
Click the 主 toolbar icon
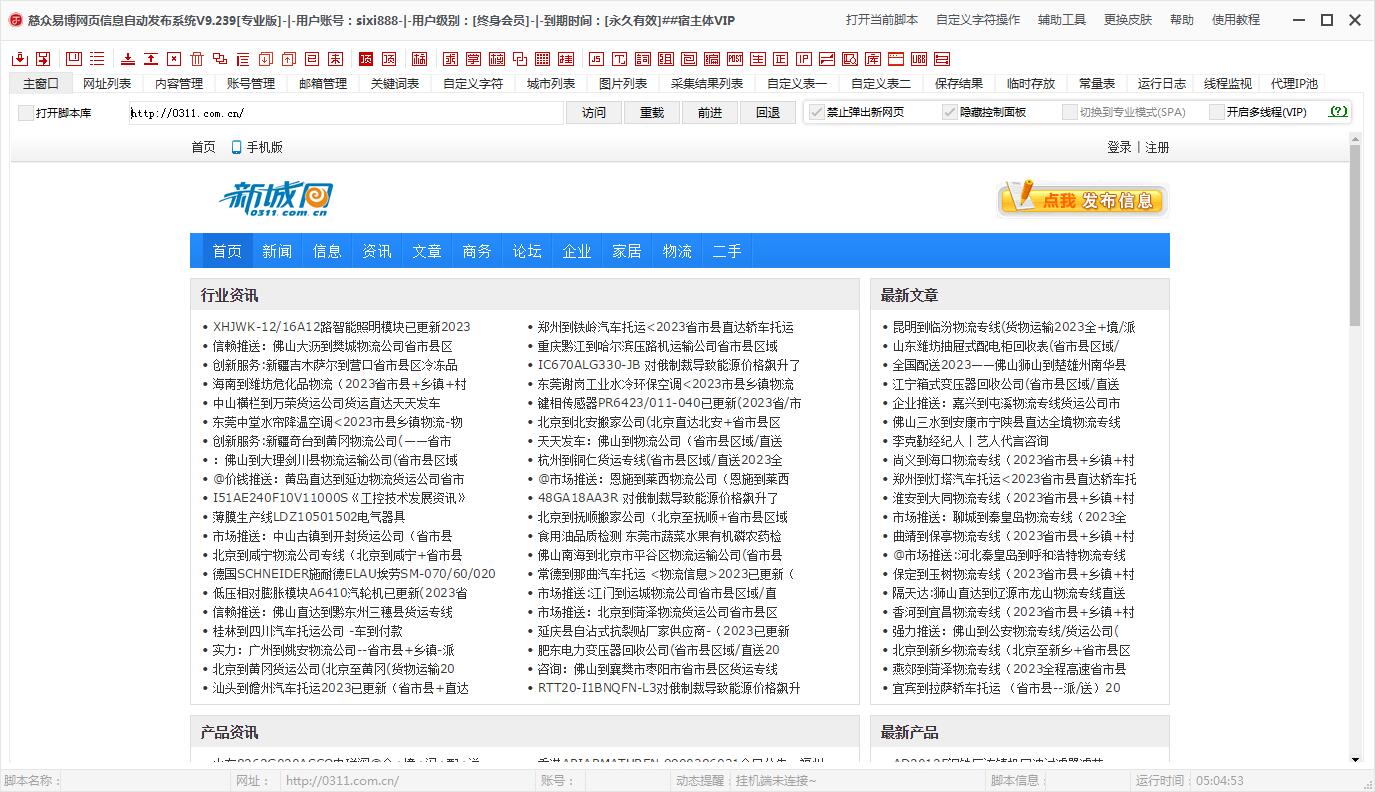coord(758,59)
